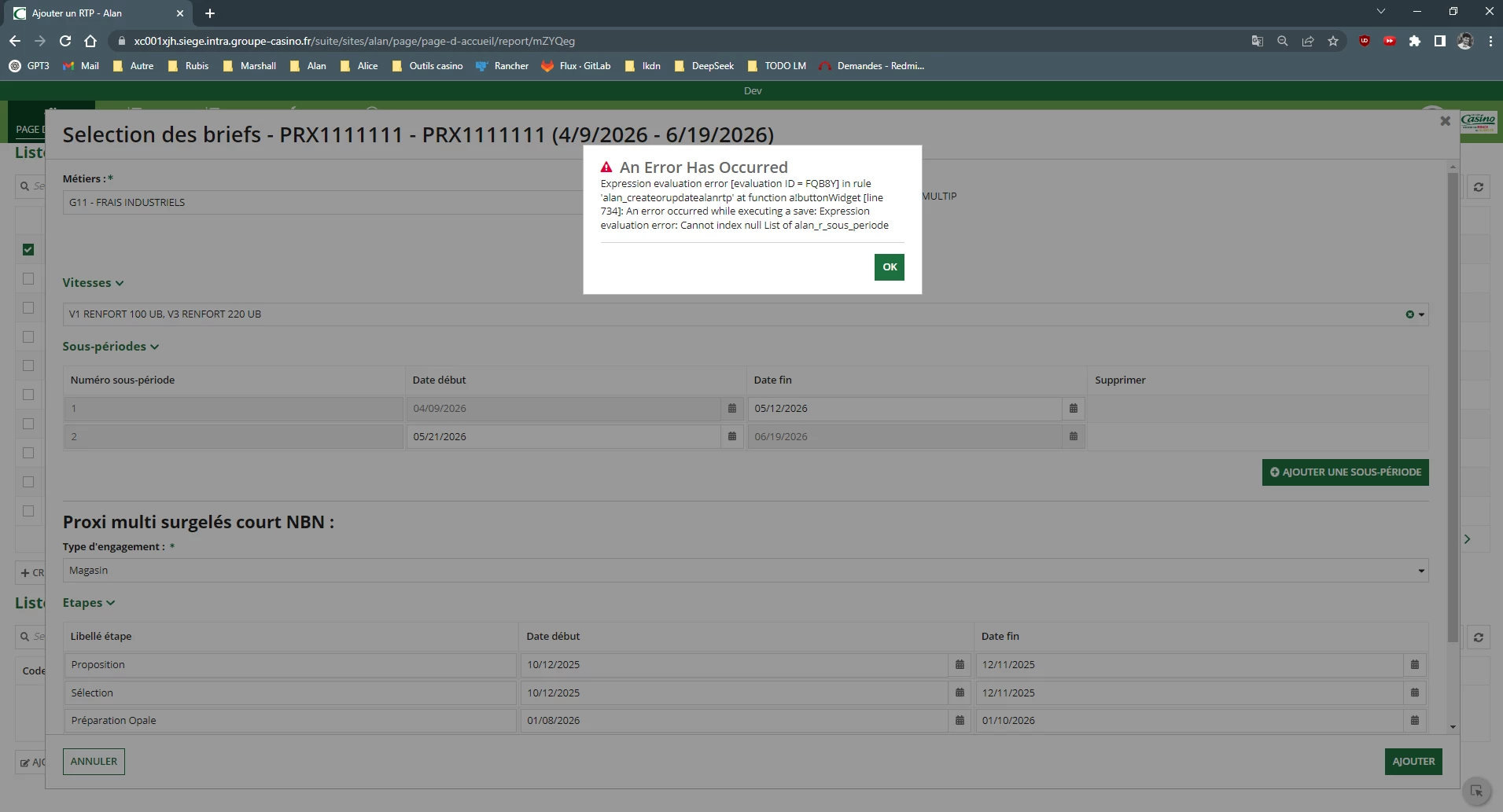The height and width of the screenshot is (812, 1503).
Task: Click sub-period 2 Date début field 05/21/2026
Action: pos(564,437)
